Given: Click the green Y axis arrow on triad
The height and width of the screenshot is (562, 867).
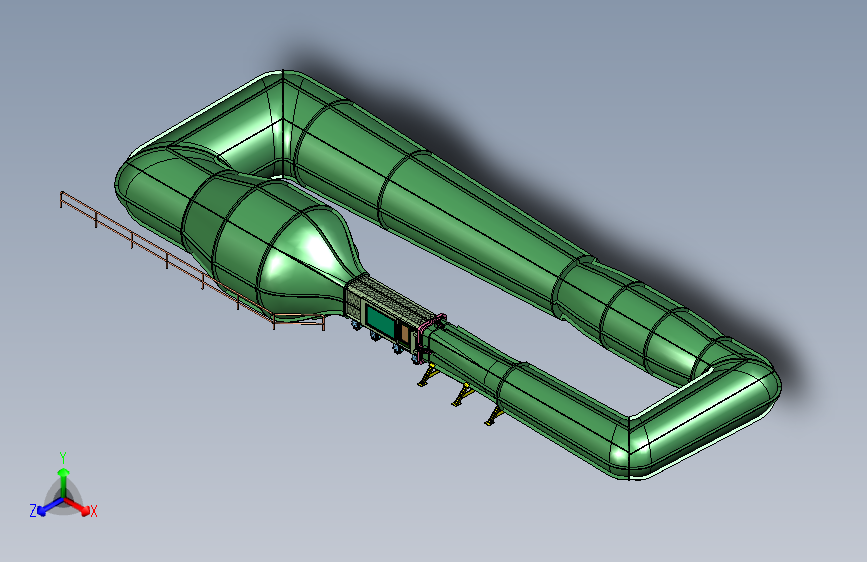Looking at the screenshot, I should 64,482.
